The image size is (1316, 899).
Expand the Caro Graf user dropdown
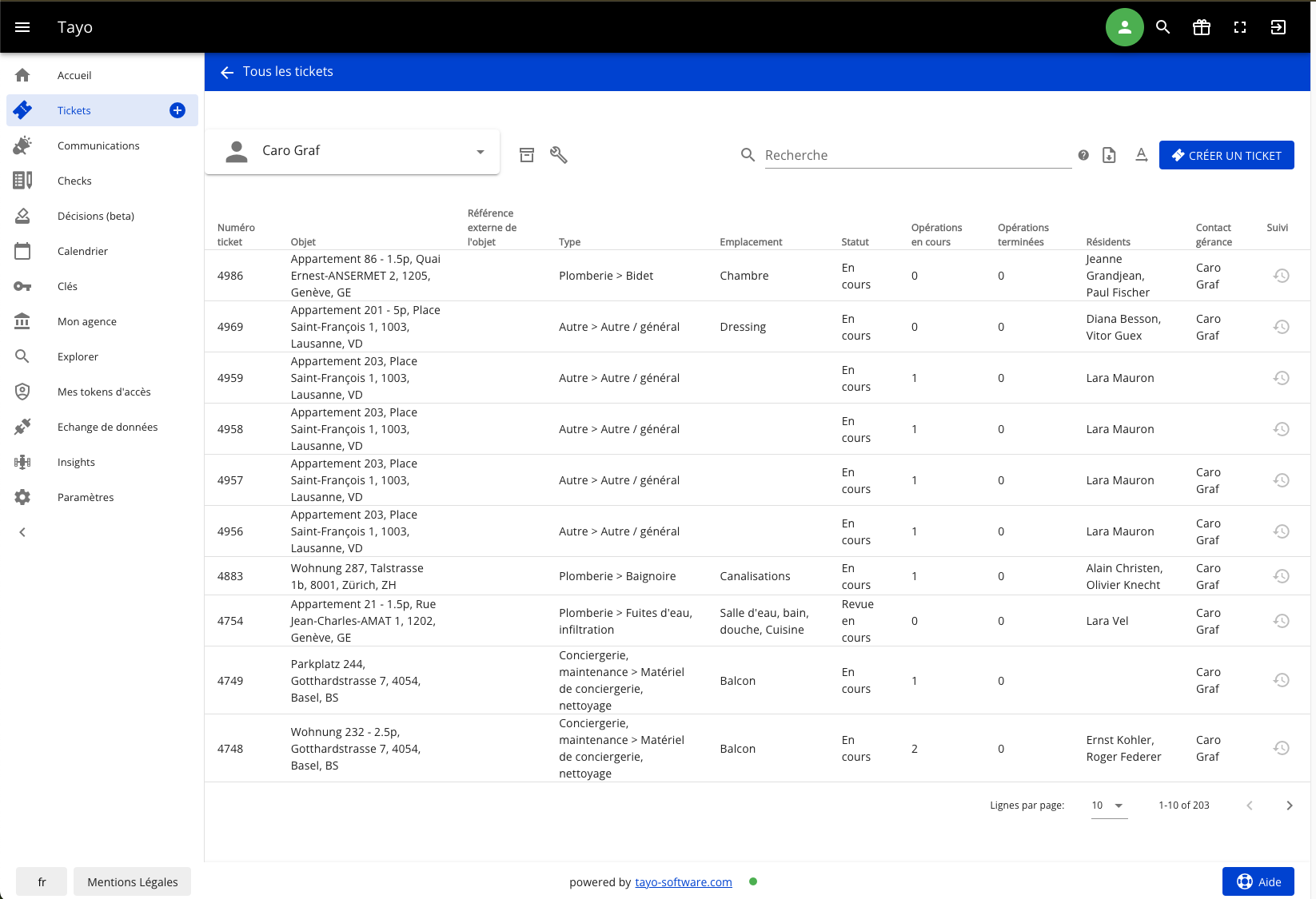click(x=481, y=152)
